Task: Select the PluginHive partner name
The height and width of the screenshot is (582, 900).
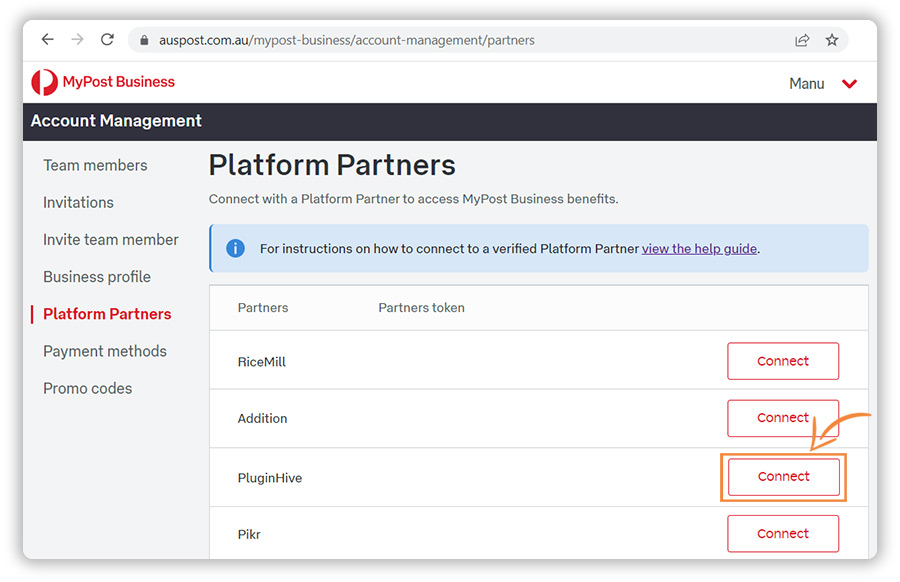Action: [270, 478]
